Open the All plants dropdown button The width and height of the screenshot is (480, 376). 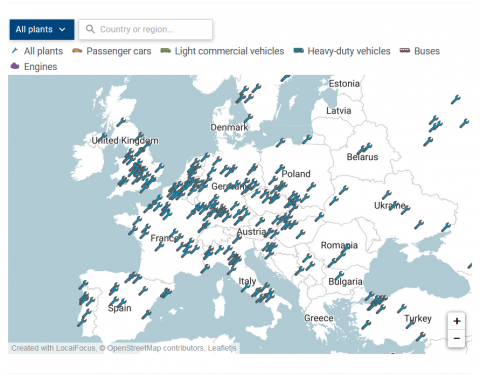(x=42, y=29)
